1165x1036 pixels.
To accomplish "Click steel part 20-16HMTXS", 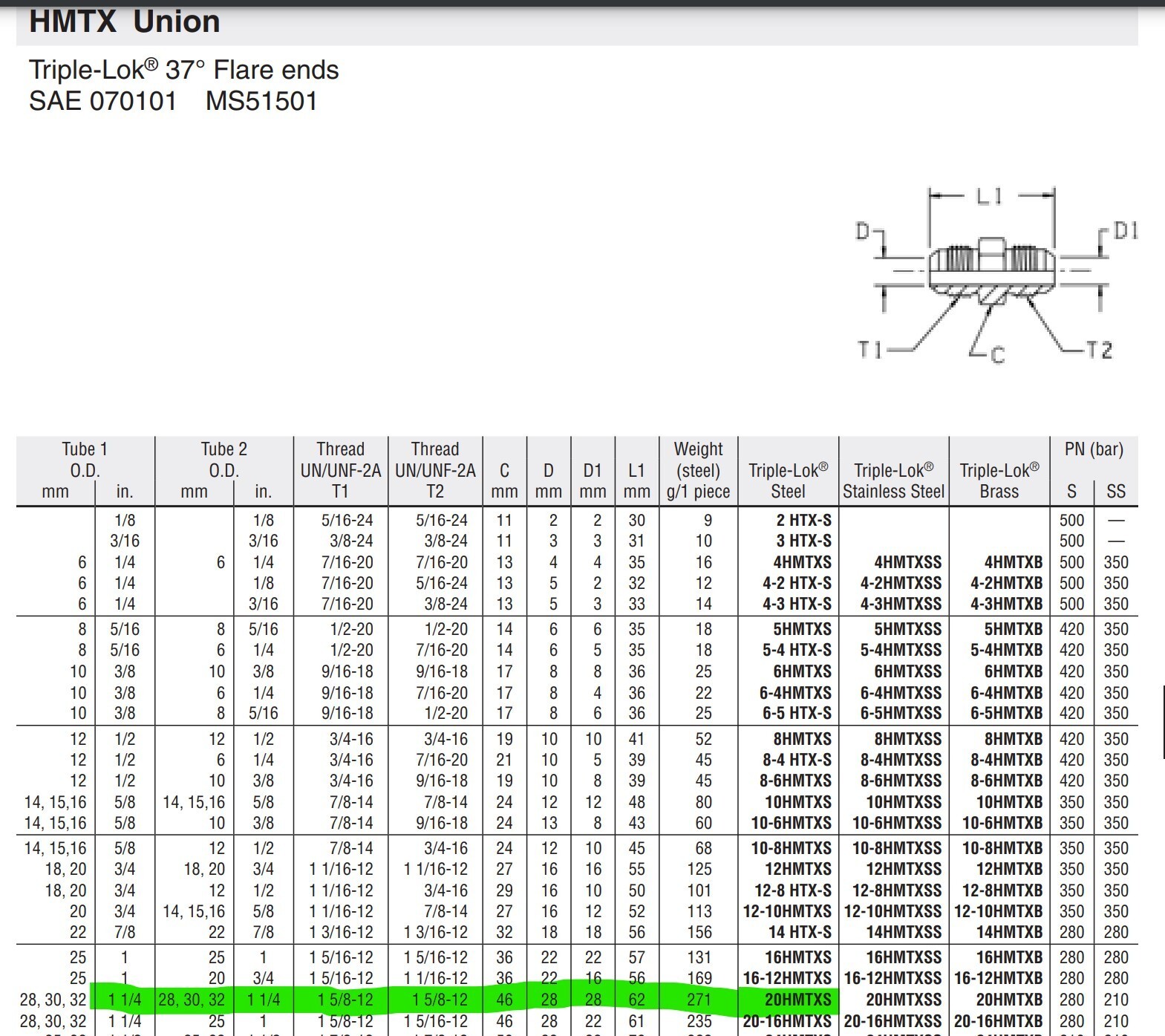I will click(788, 1021).
